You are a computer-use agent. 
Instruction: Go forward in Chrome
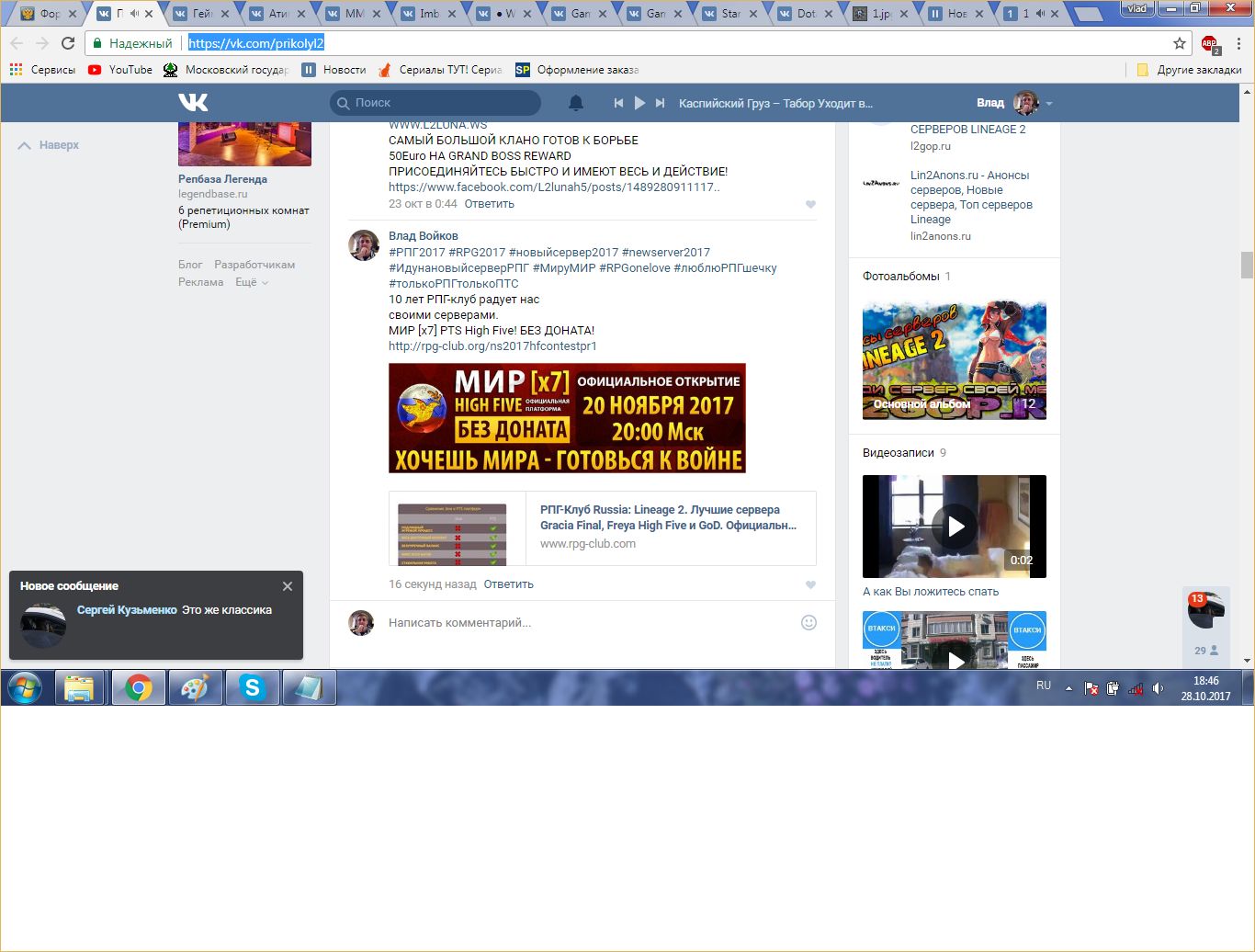coord(42,43)
